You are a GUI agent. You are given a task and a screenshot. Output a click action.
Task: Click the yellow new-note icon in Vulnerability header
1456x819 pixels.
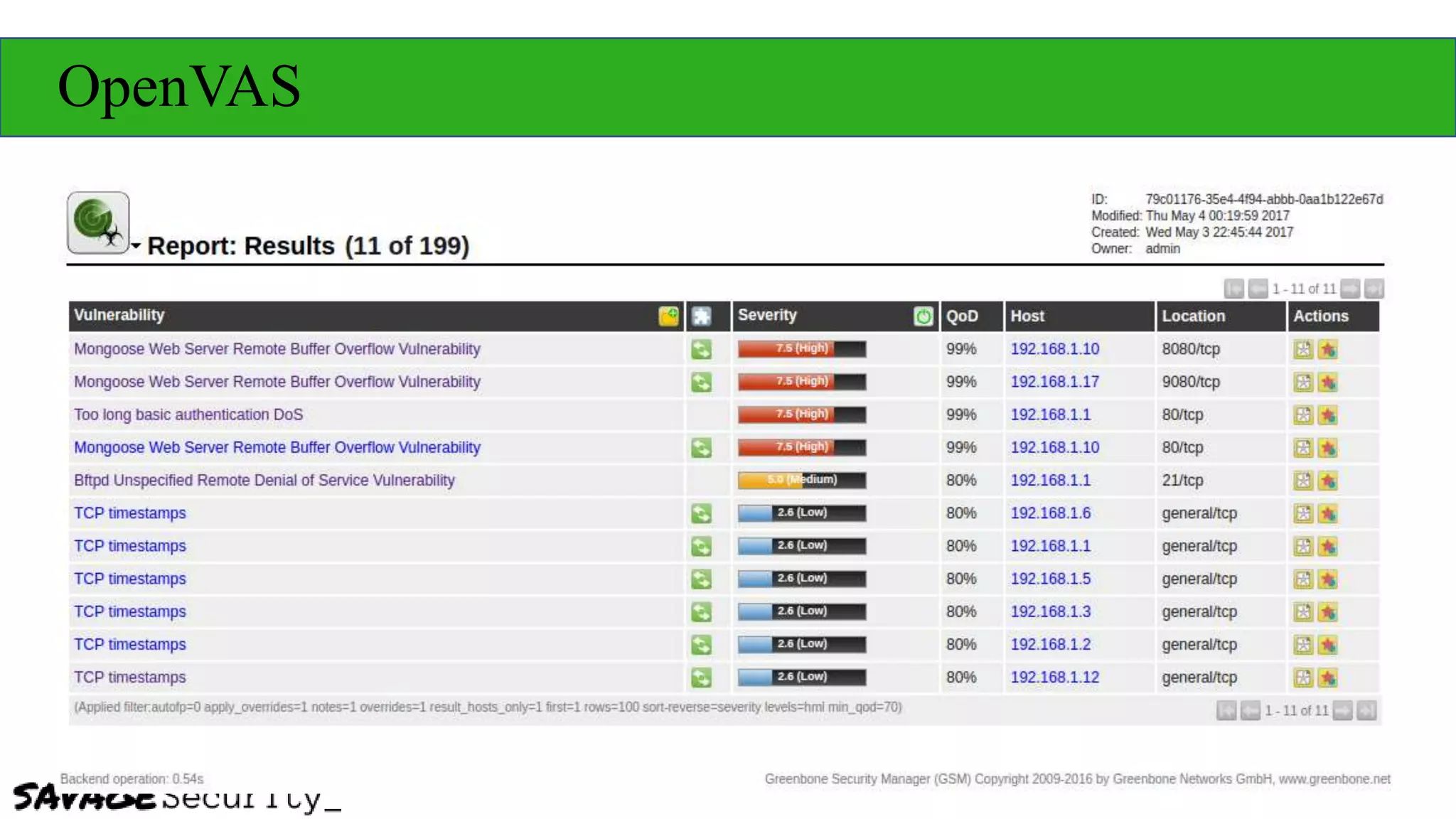pos(668,316)
